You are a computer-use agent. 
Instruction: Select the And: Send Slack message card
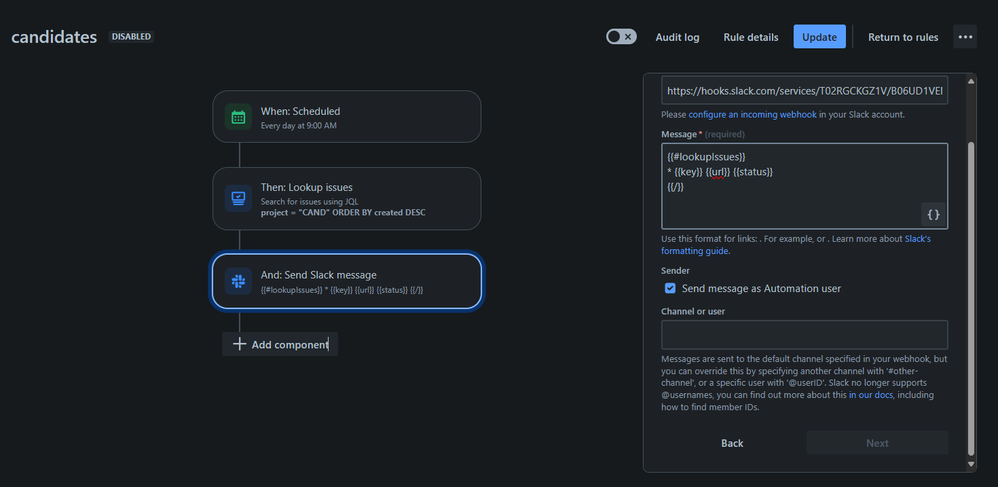(x=347, y=281)
